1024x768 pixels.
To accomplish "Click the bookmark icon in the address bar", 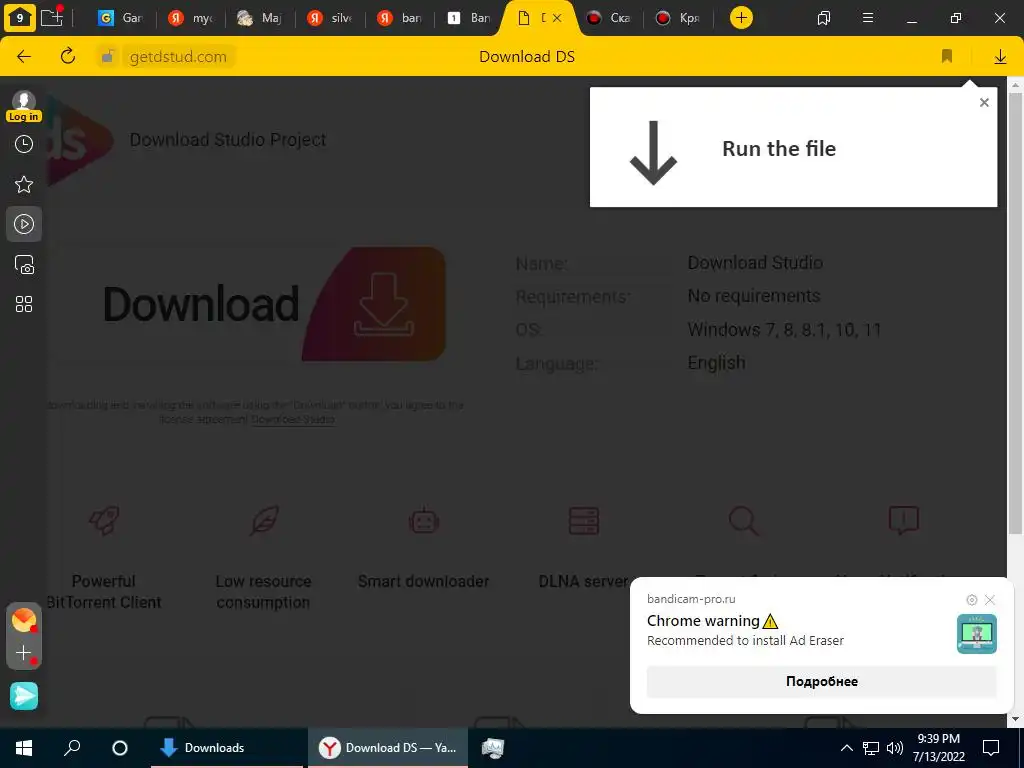I will pyautogui.click(x=947, y=57).
